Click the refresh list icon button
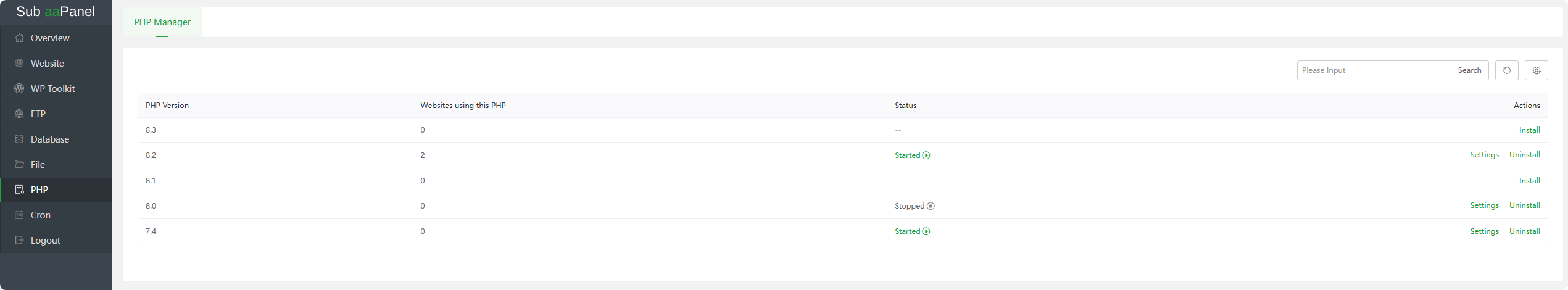The image size is (1568, 290). 1506,70
